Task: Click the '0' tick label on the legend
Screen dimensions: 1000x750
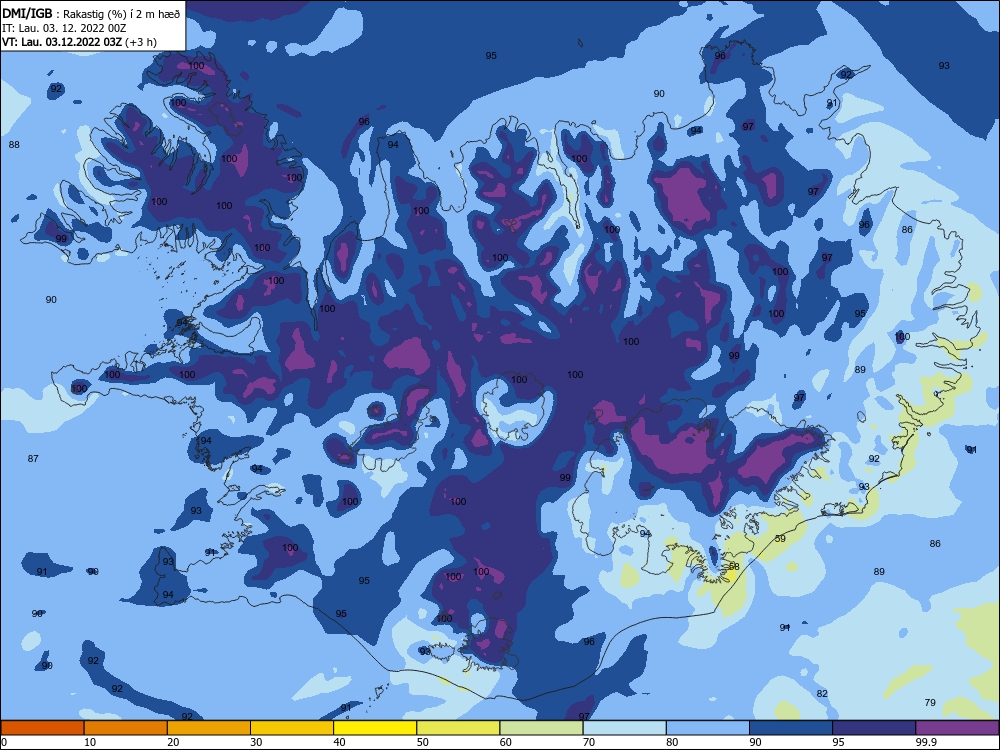Action: tap(4, 742)
